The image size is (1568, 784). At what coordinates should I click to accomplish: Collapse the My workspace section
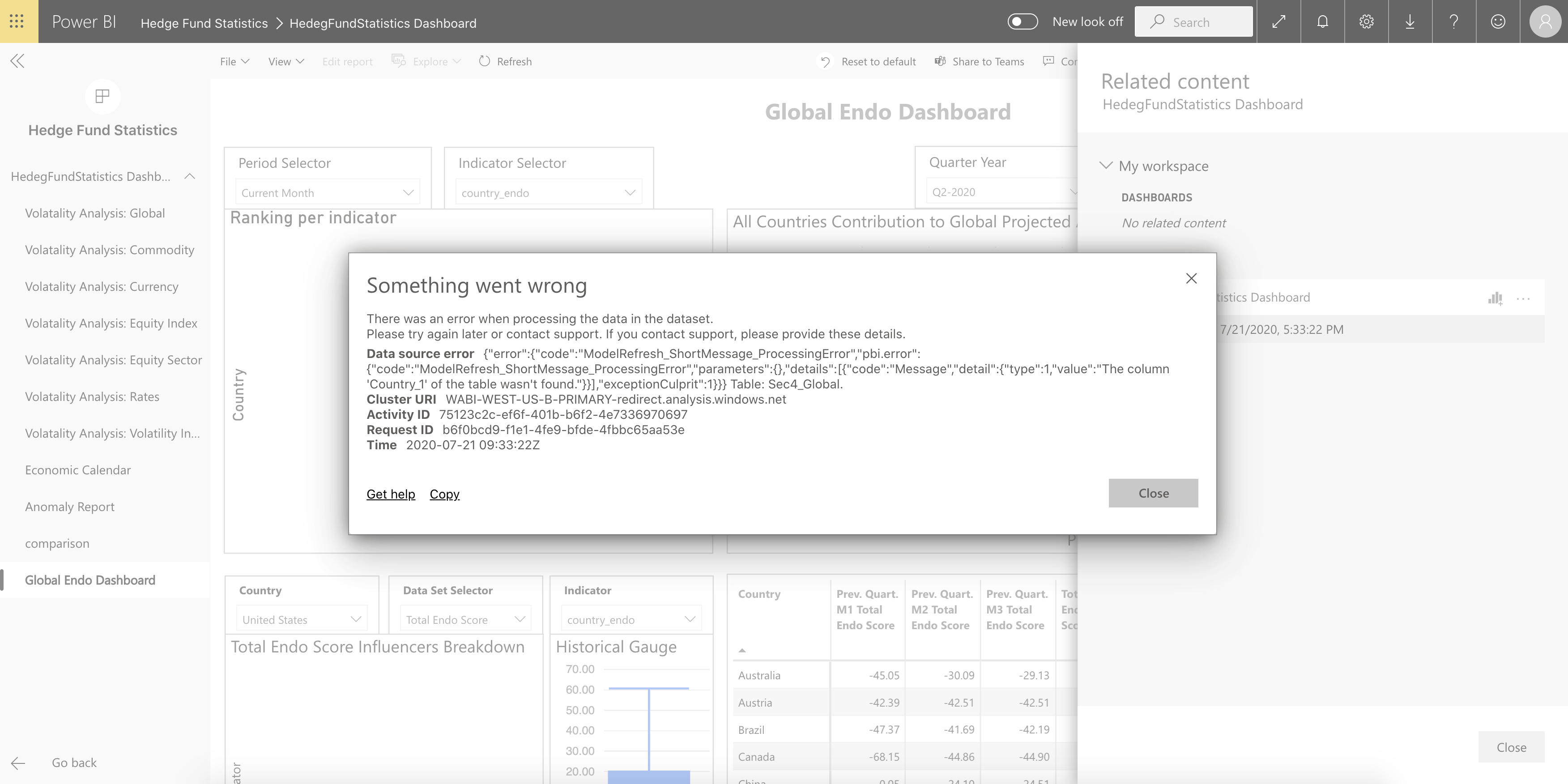tap(1106, 166)
